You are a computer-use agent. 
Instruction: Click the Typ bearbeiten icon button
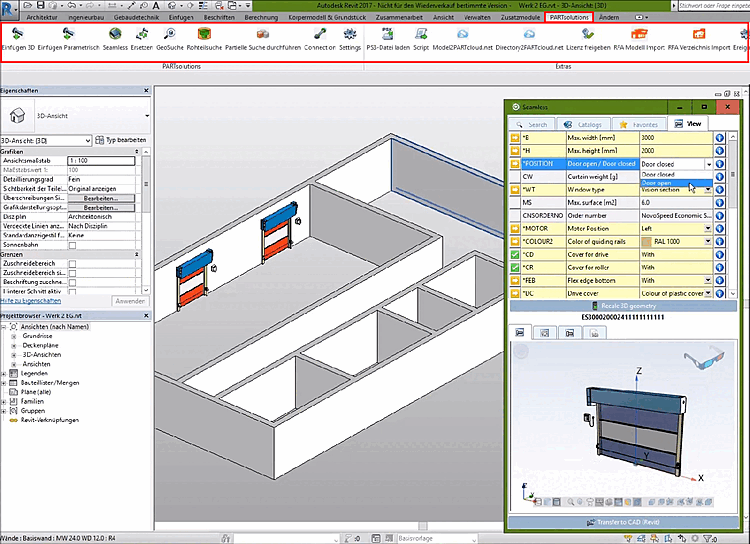(99, 140)
